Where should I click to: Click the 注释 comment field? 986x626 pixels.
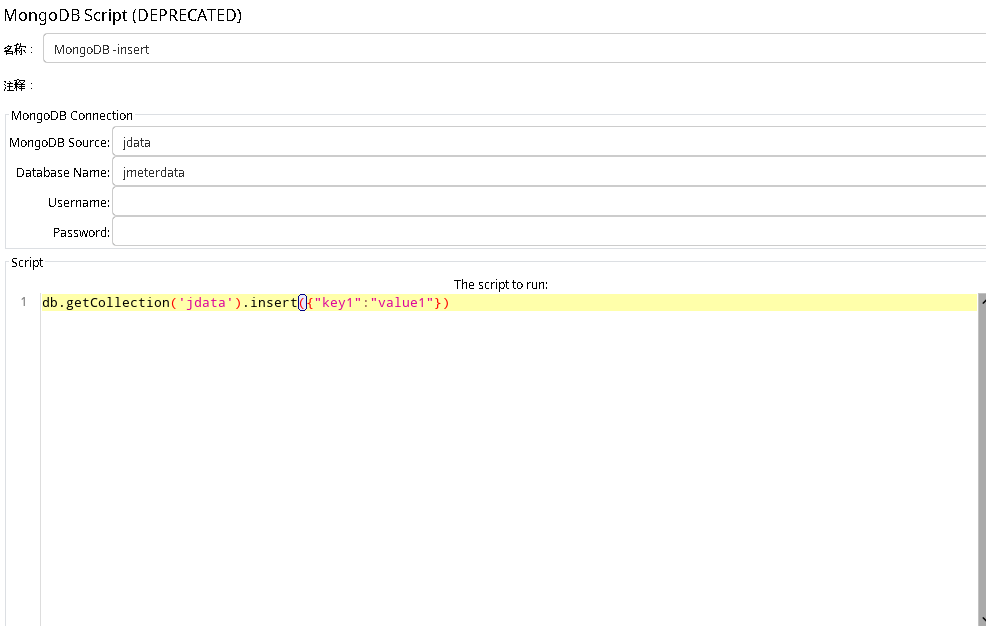coord(400,85)
